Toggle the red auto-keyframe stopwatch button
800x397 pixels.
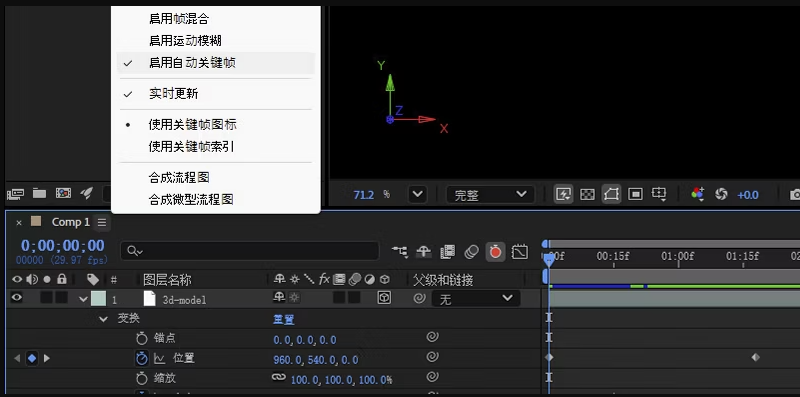click(495, 252)
